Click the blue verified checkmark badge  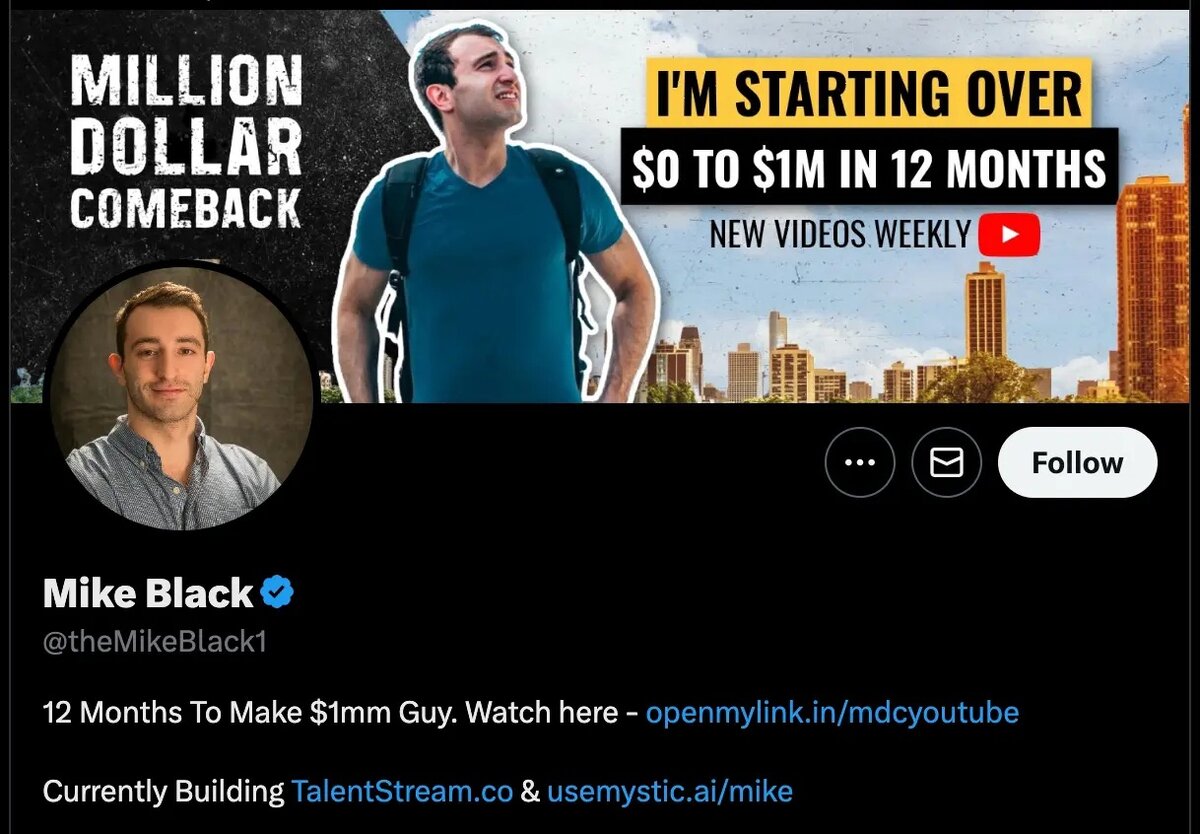point(277,593)
